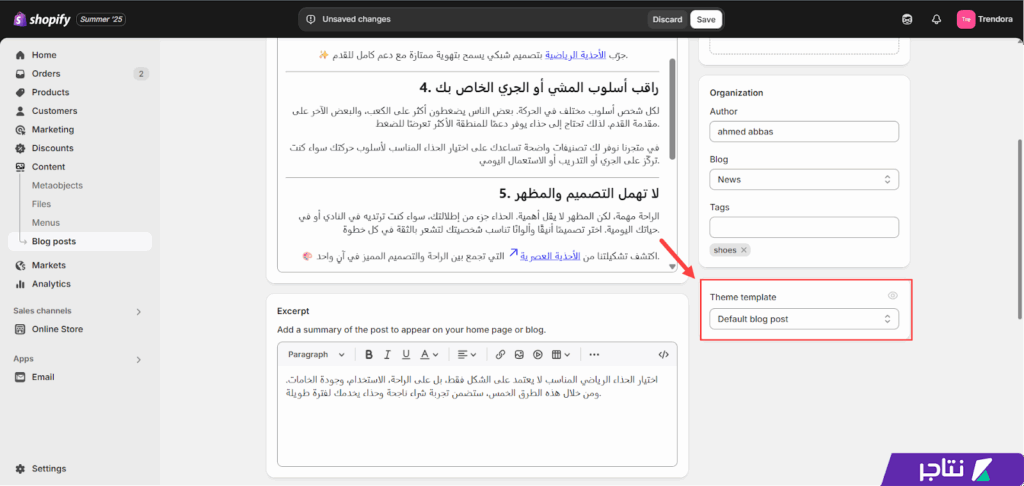Click the Content image icon
Viewport: 1024px width, 486px height.
(20, 167)
